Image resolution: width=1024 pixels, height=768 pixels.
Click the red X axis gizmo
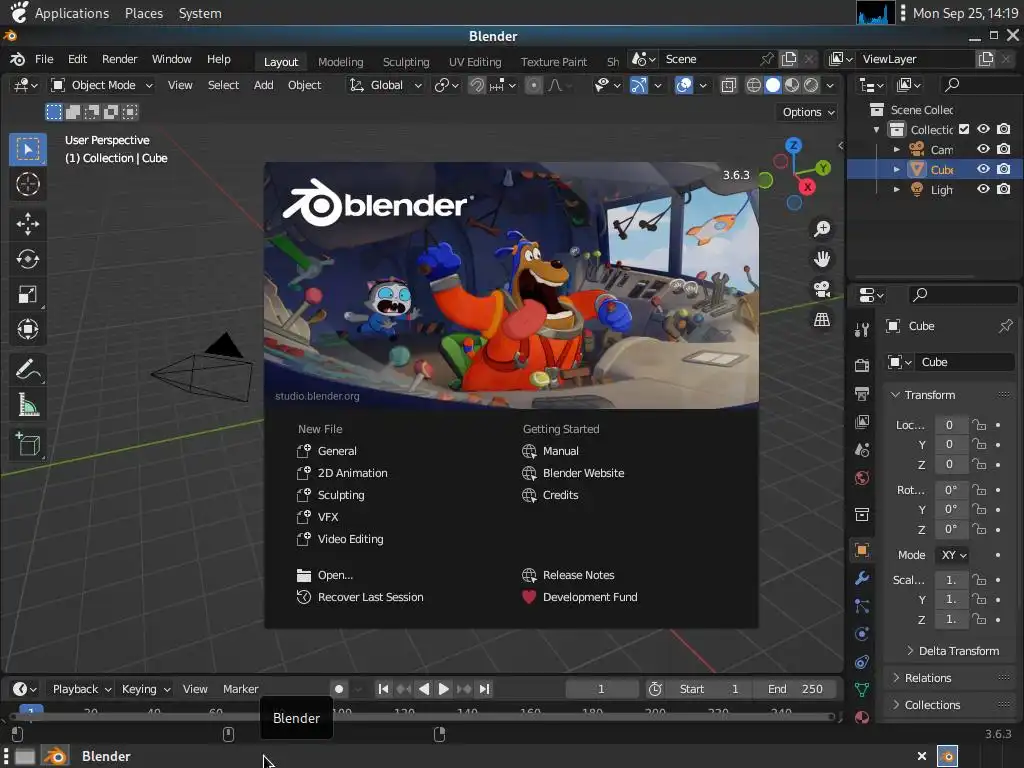(808, 187)
